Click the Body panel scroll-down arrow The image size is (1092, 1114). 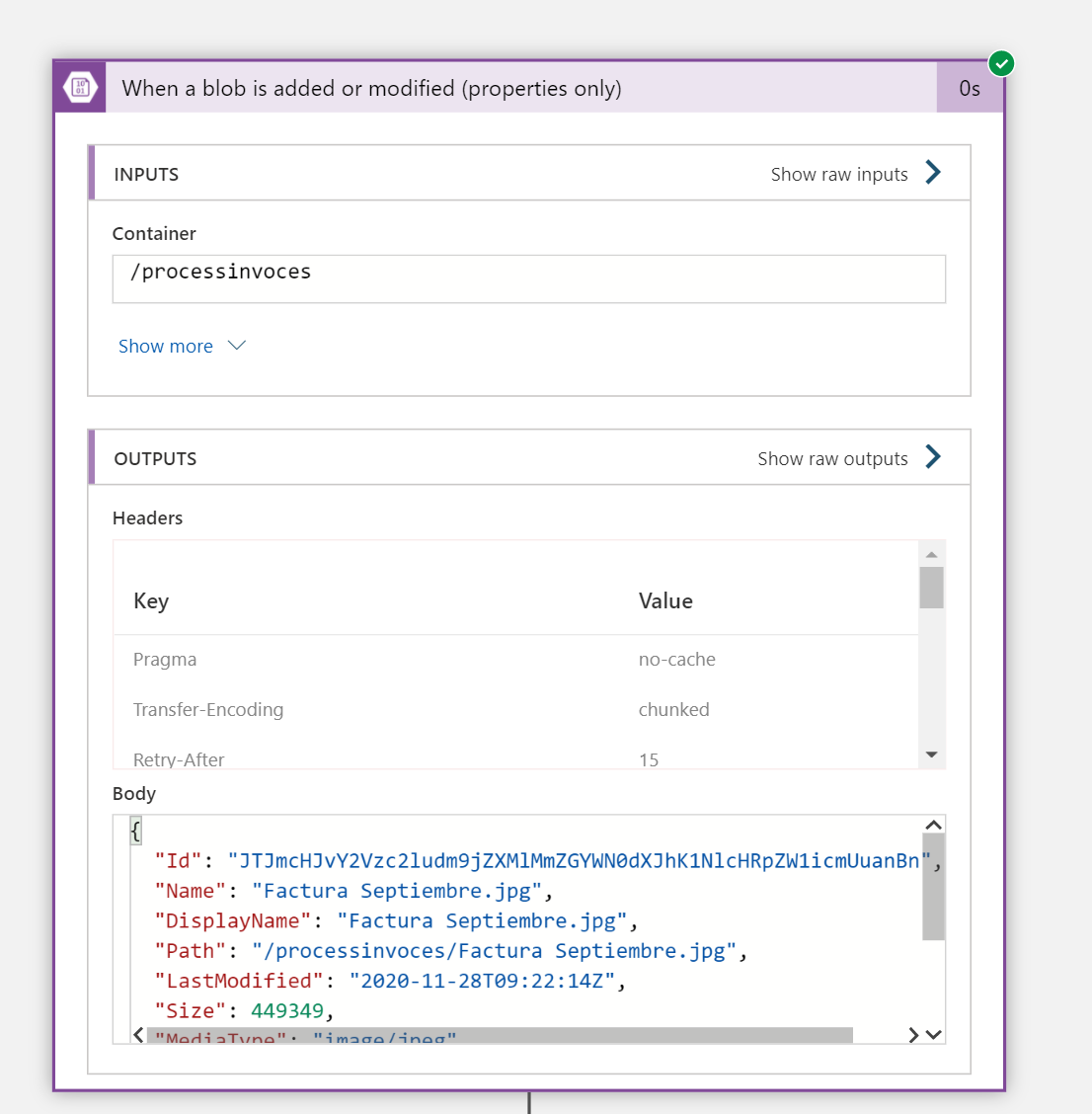point(934,1035)
